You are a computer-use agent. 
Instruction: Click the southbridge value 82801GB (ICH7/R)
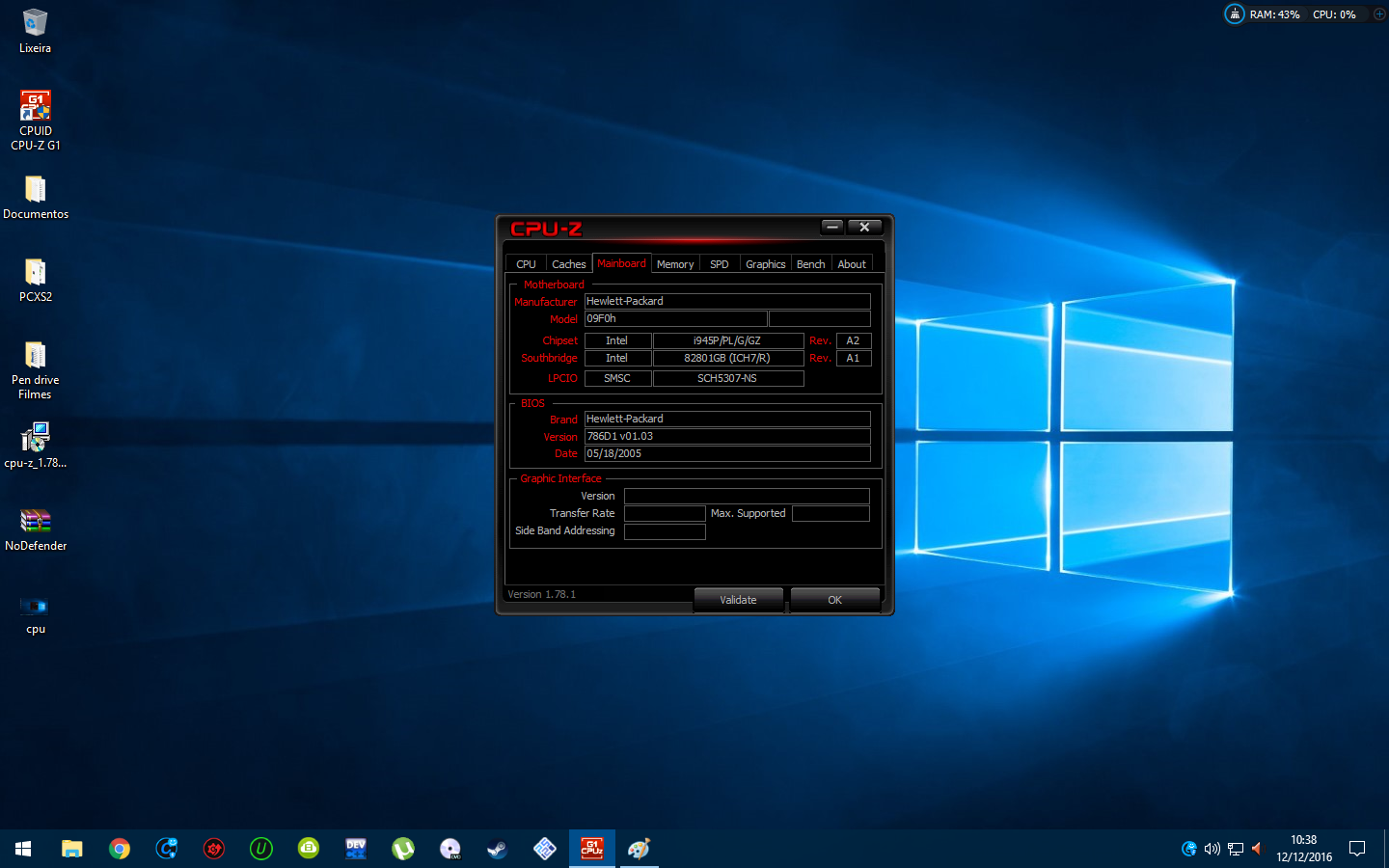coord(728,358)
